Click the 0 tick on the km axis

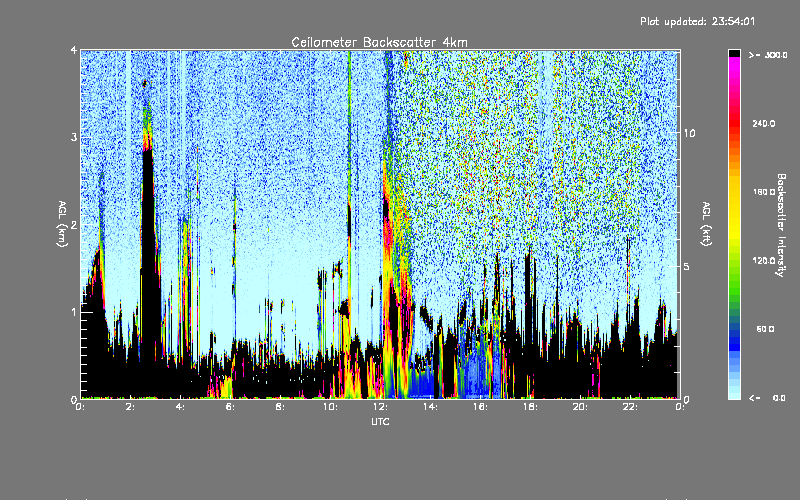[x=74, y=399]
